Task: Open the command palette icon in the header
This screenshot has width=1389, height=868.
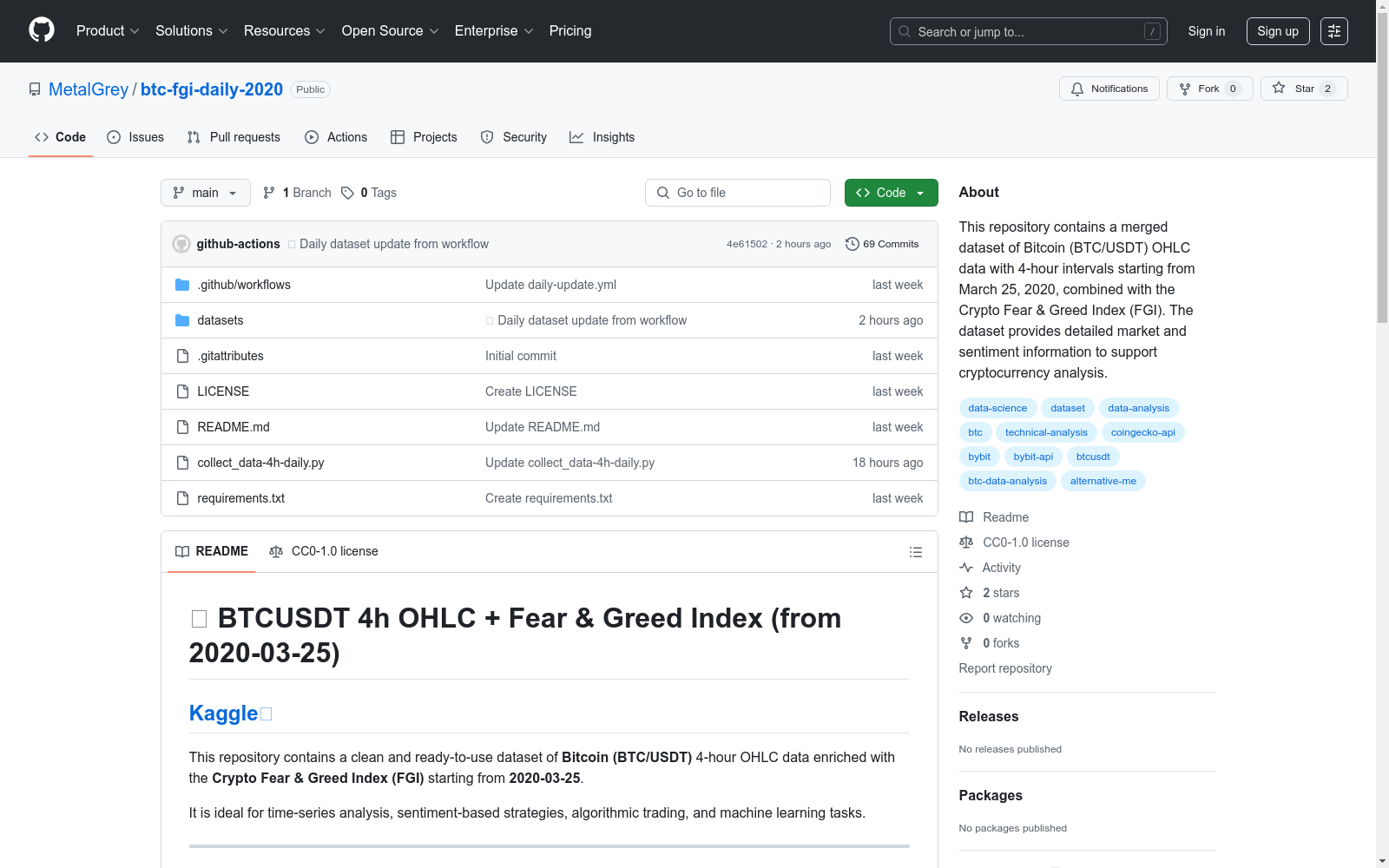Action: tap(1334, 31)
